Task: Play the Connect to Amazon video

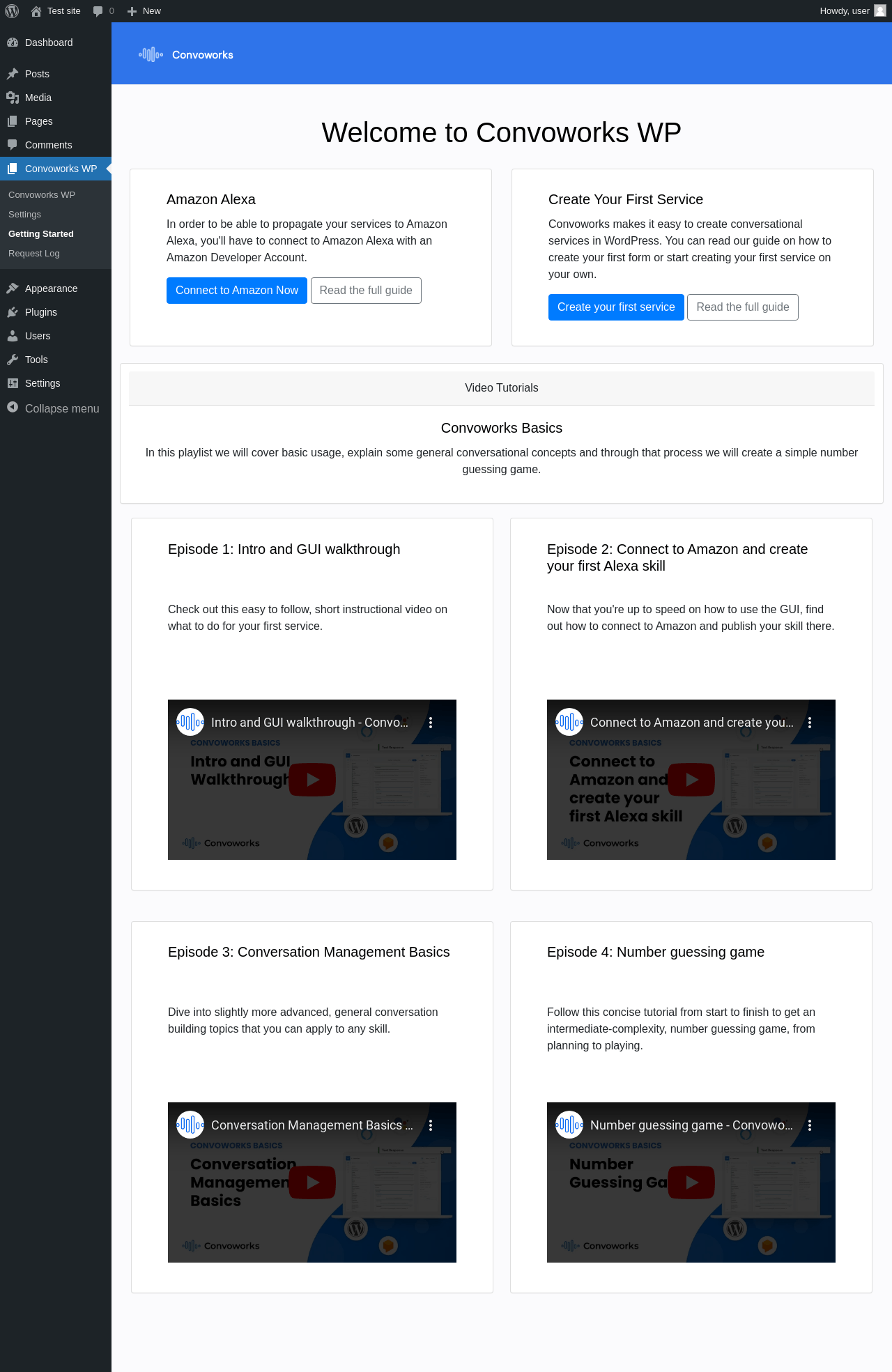Action: coord(691,780)
